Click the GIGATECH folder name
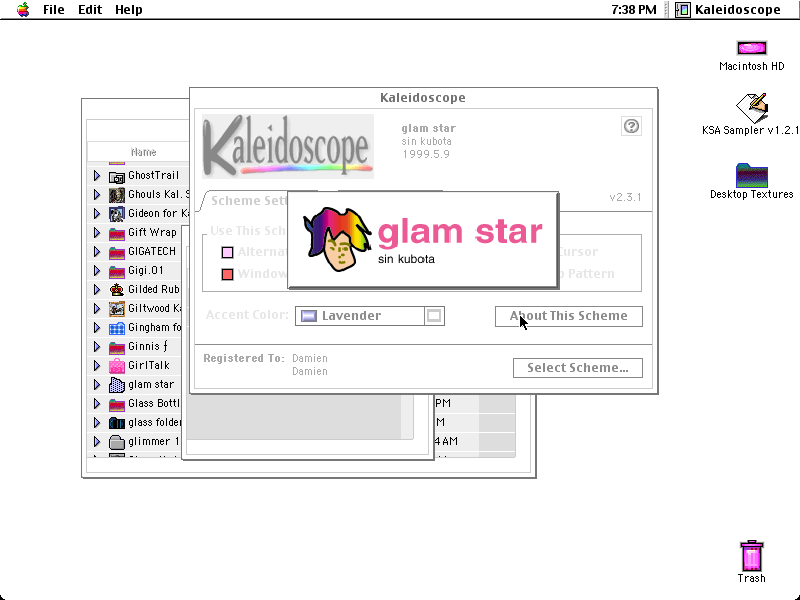 tap(152, 252)
